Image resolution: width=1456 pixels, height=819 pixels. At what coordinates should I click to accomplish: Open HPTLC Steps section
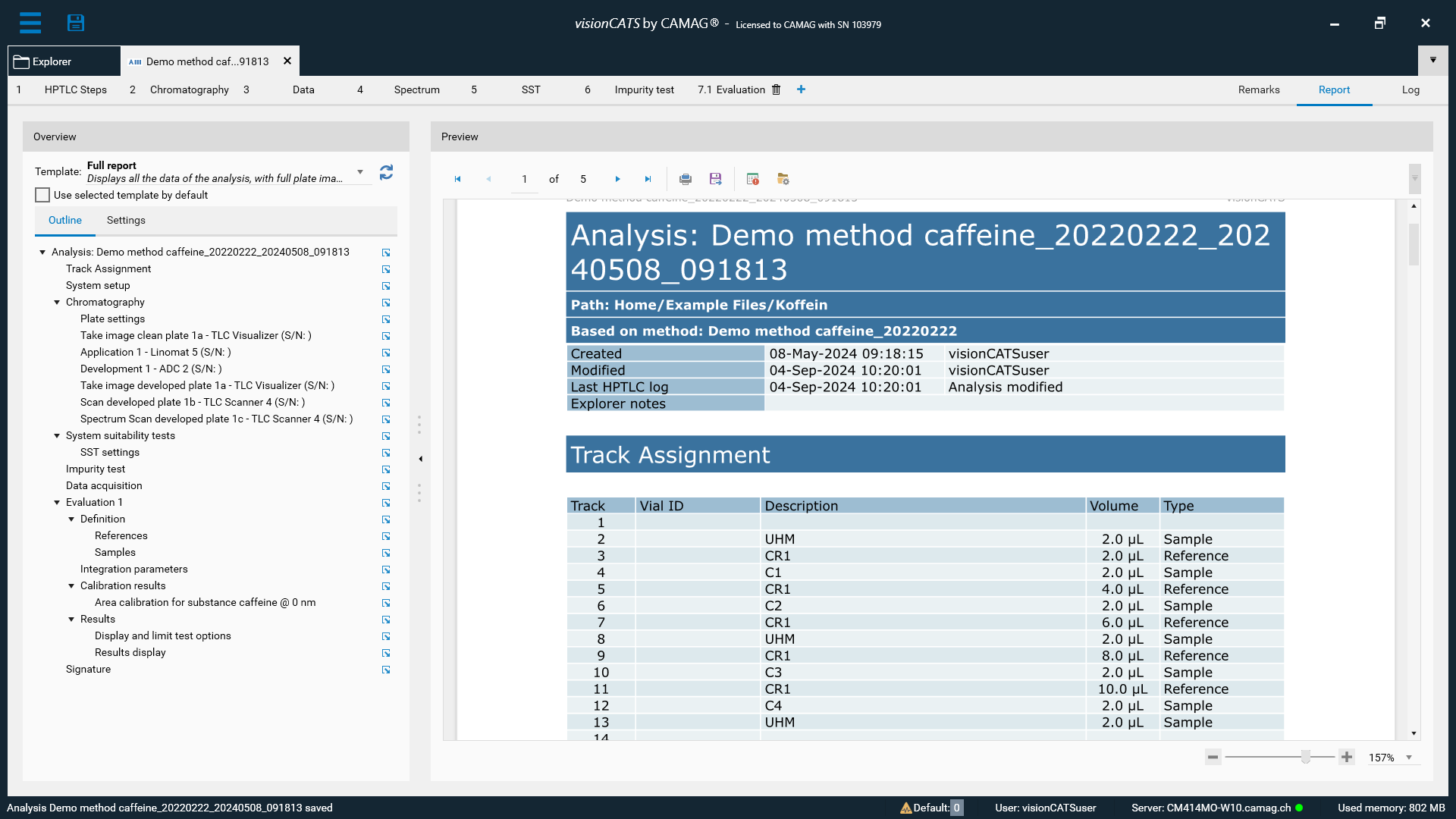[75, 89]
